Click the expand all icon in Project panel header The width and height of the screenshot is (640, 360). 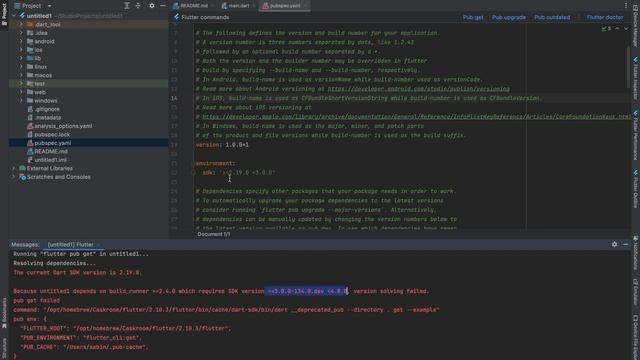(x=127, y=6)
